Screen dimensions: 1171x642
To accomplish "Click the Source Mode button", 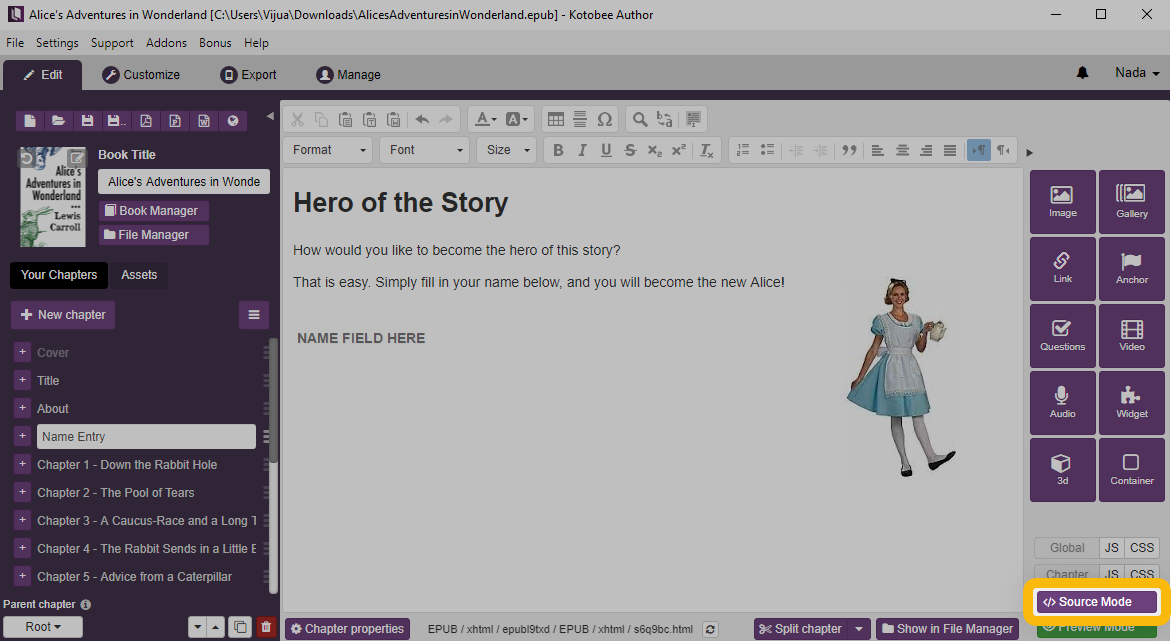I will pos(1096,602).
